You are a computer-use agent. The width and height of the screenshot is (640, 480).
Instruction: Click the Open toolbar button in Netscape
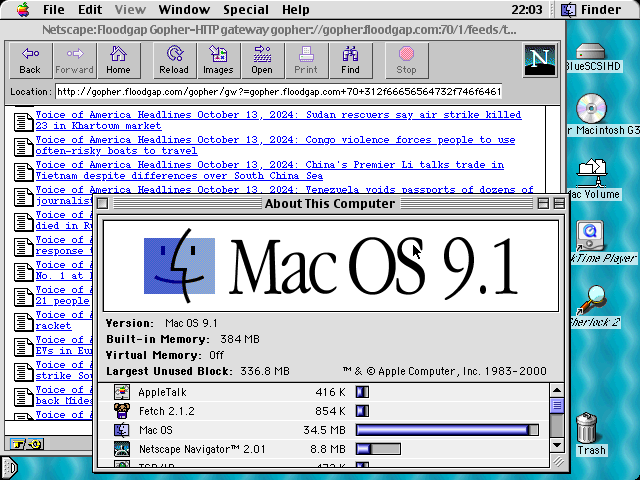tap(262, 60)
